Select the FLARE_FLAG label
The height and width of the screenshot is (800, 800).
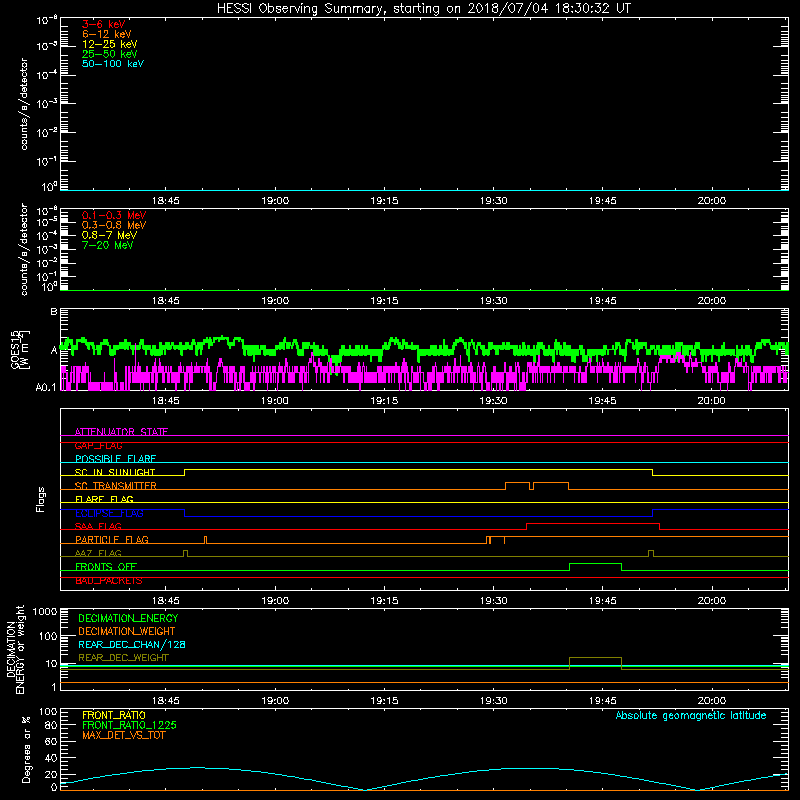coord(104,499)
